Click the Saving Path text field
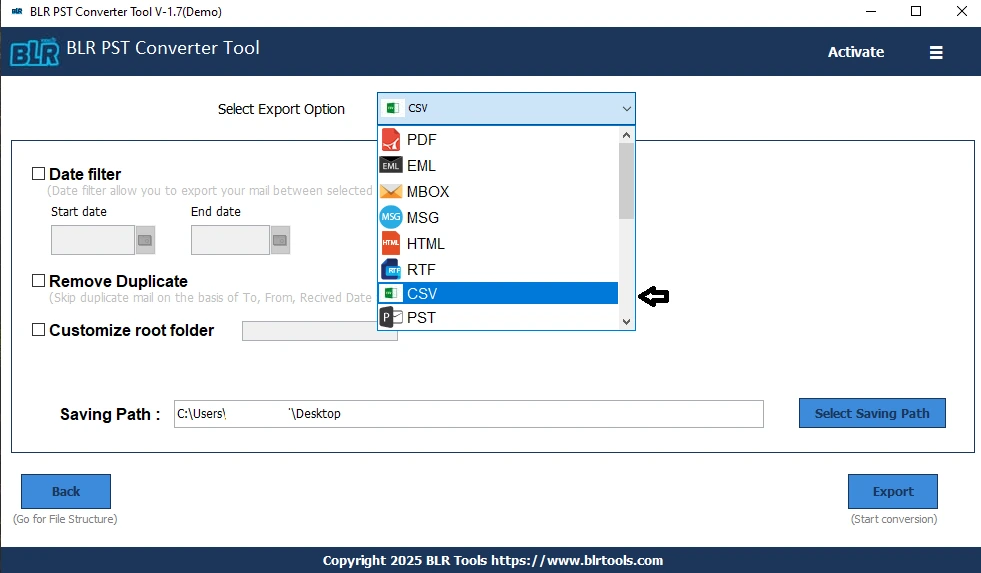 [x=469, y=413]
